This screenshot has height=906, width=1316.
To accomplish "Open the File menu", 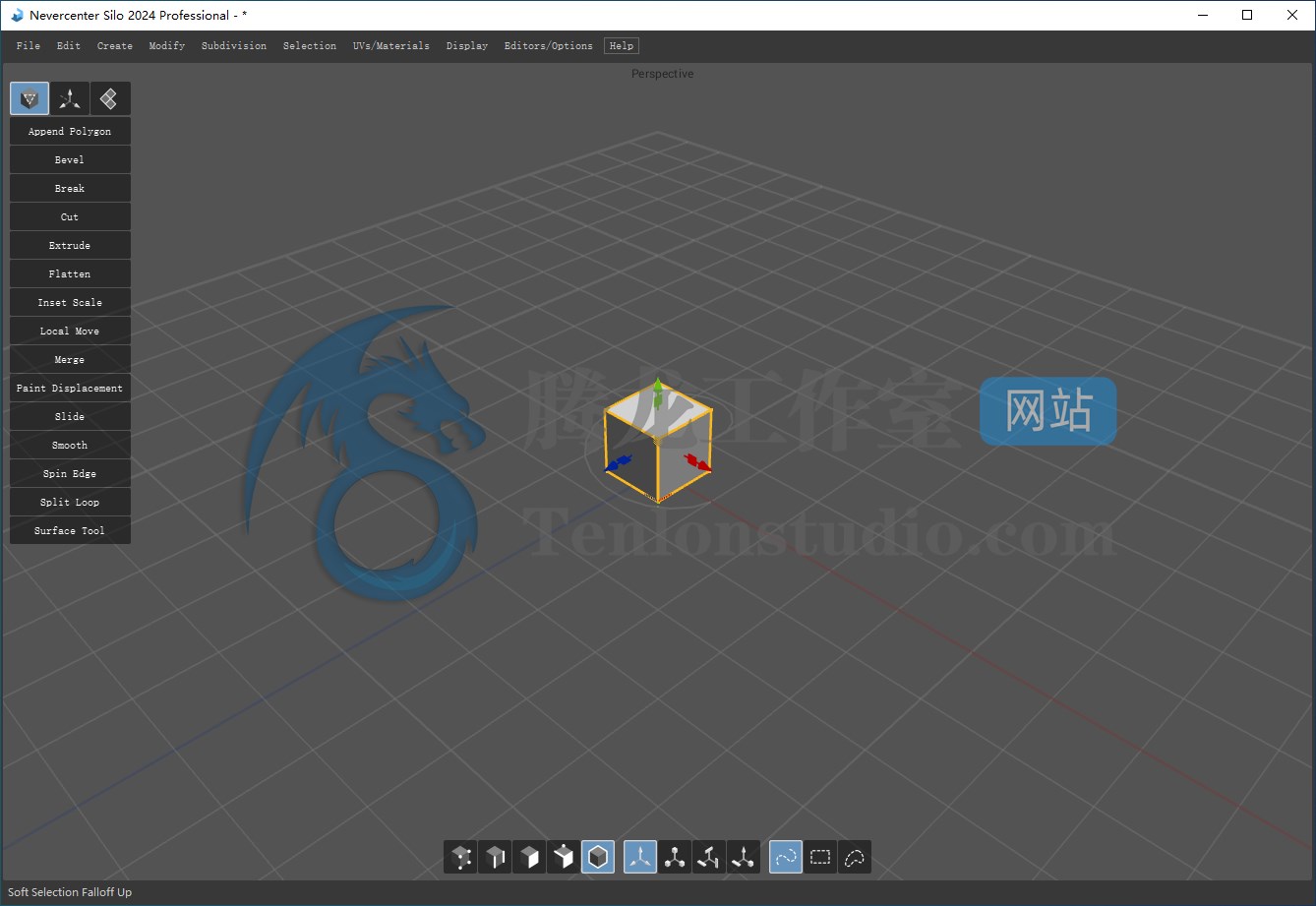I will pyautogui.click(x=29, y=46).
